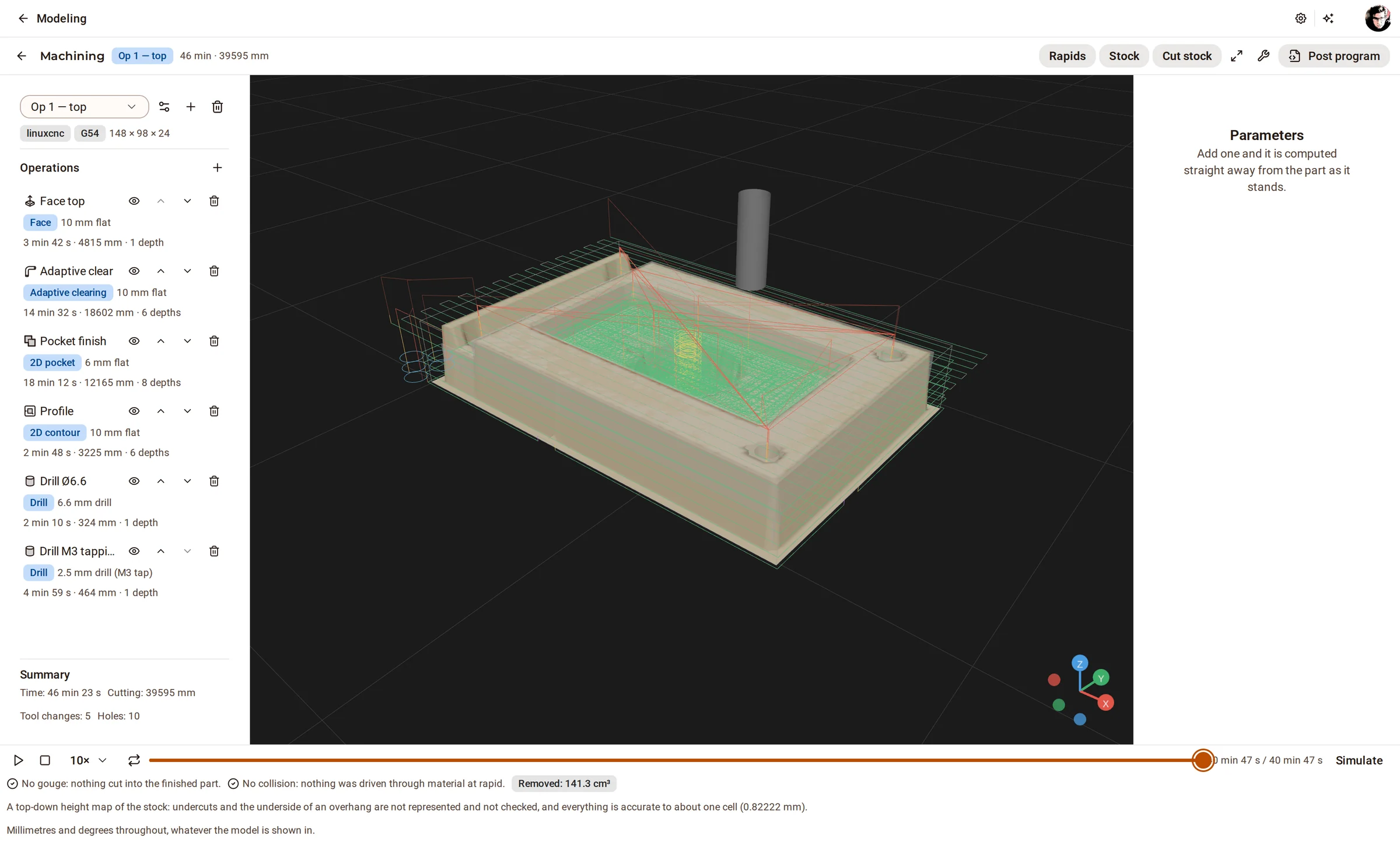
Task: Delete the Face top operation
Action: (214, 201)
